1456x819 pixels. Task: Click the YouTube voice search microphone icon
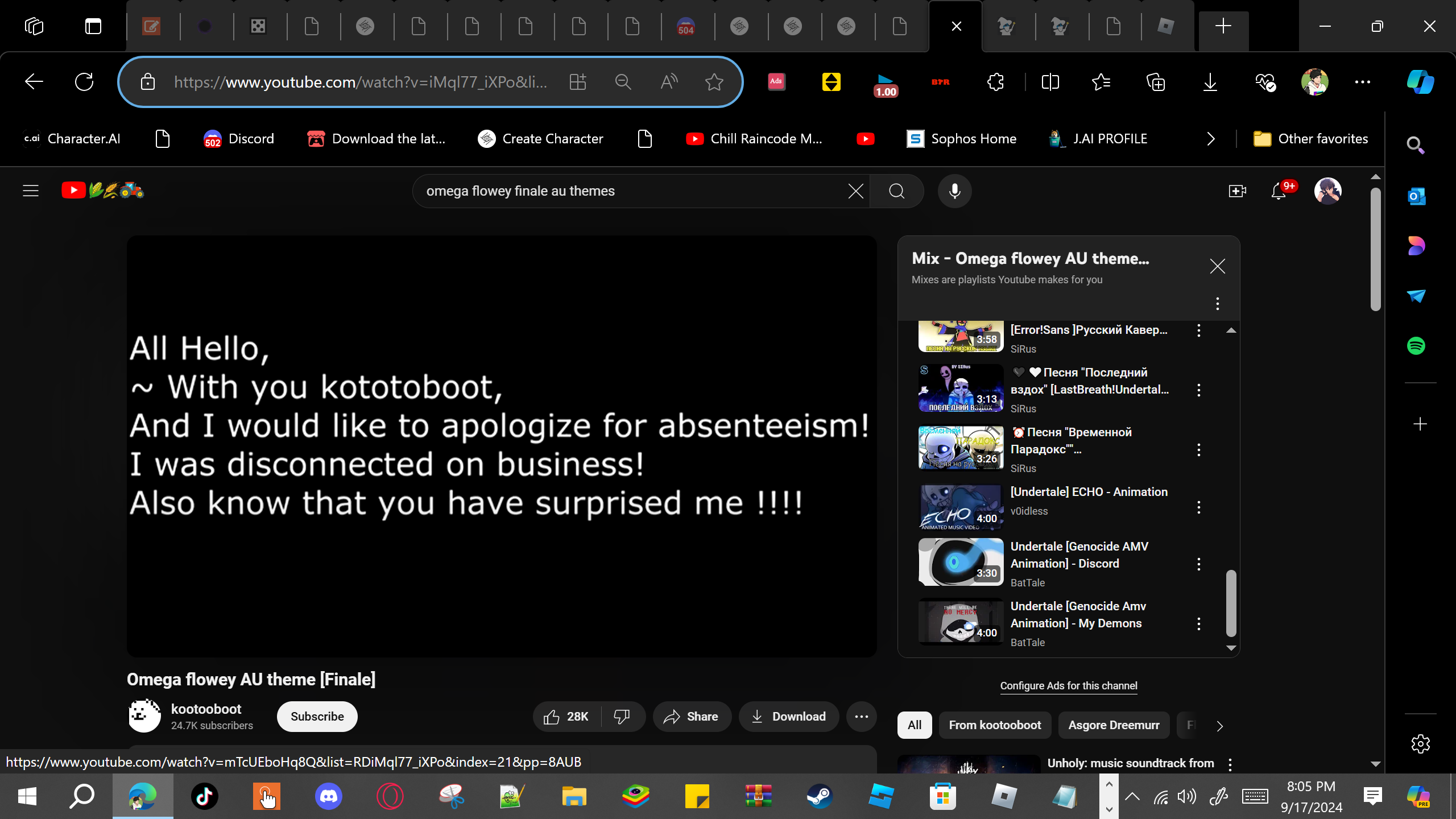click(x=954, y=191)
